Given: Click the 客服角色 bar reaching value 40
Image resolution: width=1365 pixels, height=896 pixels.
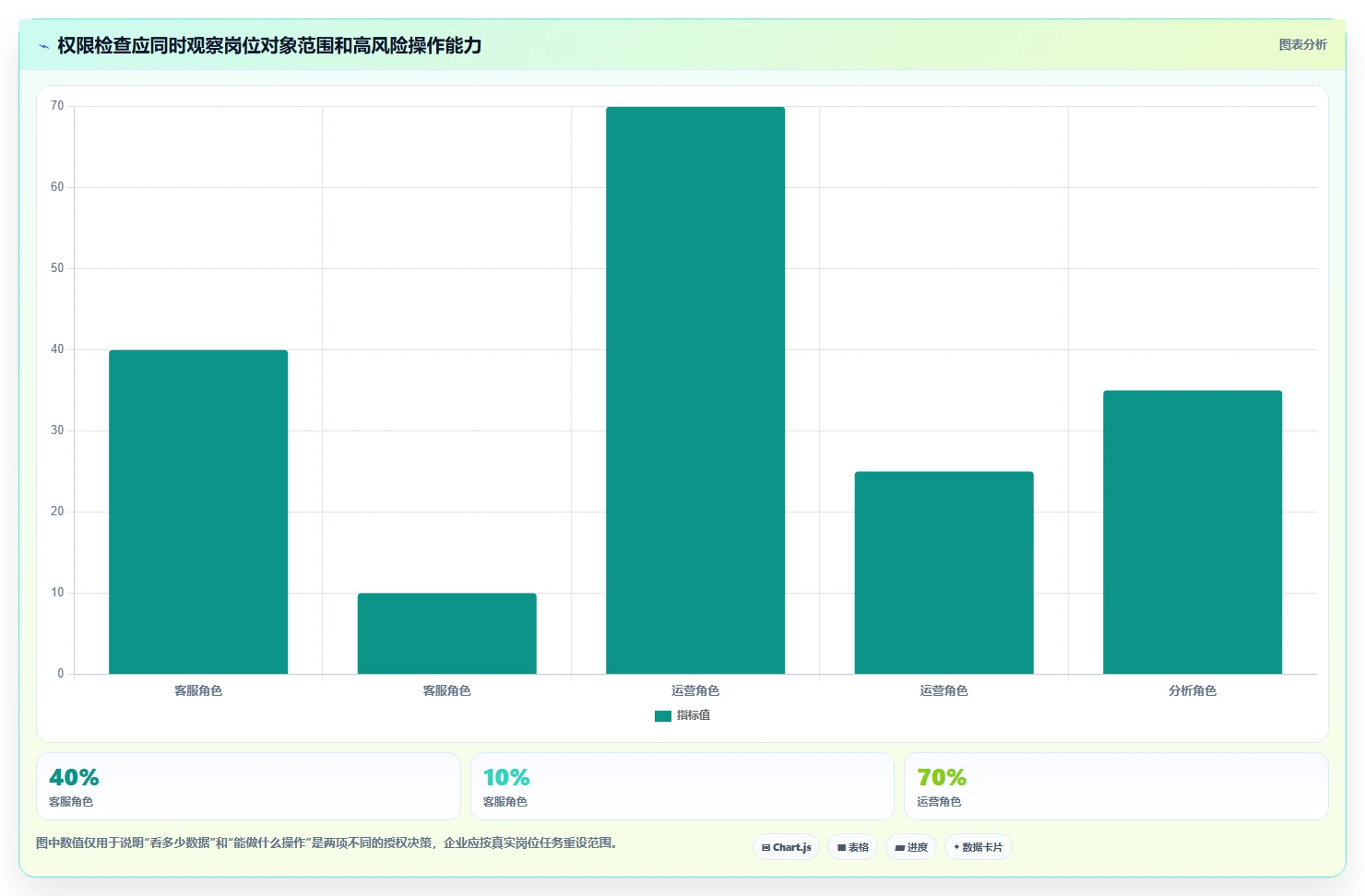Looking at the screenshot, I should click(198, 512).
